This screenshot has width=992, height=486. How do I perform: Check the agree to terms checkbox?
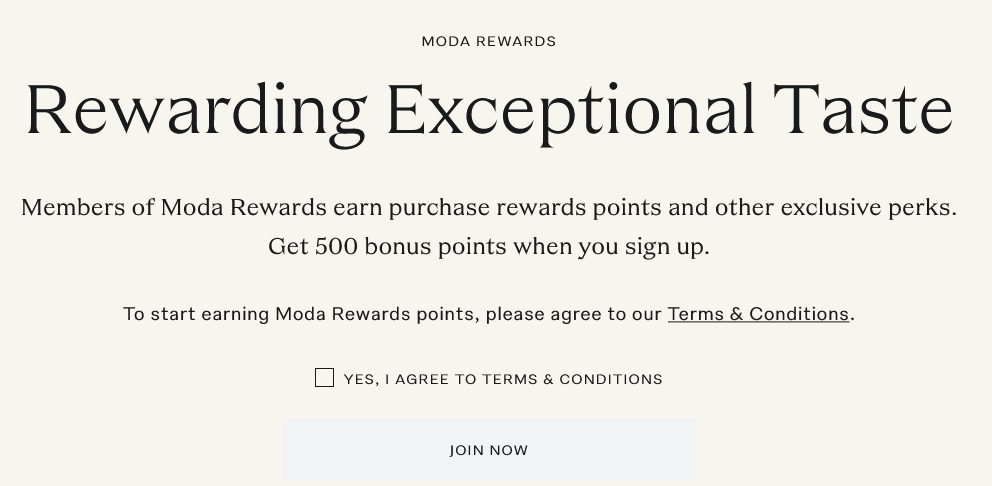[x=324, y=377]
